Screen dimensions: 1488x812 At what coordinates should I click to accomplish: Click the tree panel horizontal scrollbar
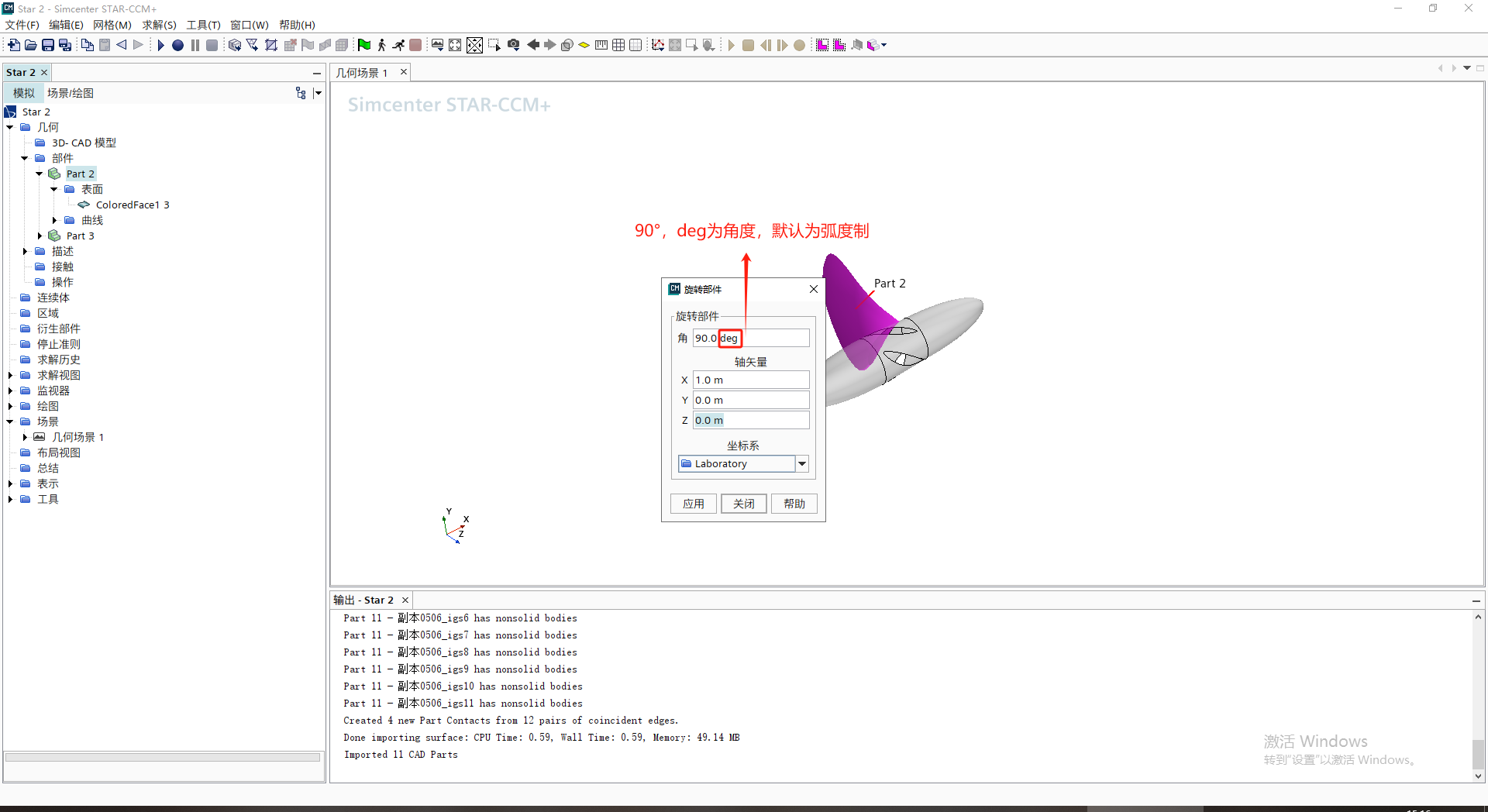pyautogui.click(x=163, y=757)
